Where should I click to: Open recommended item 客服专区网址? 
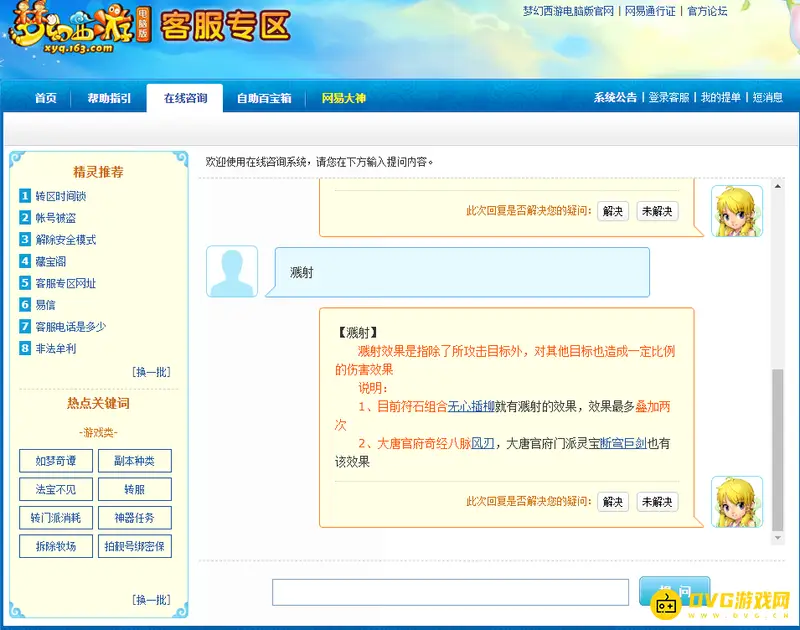pos(66,283)
